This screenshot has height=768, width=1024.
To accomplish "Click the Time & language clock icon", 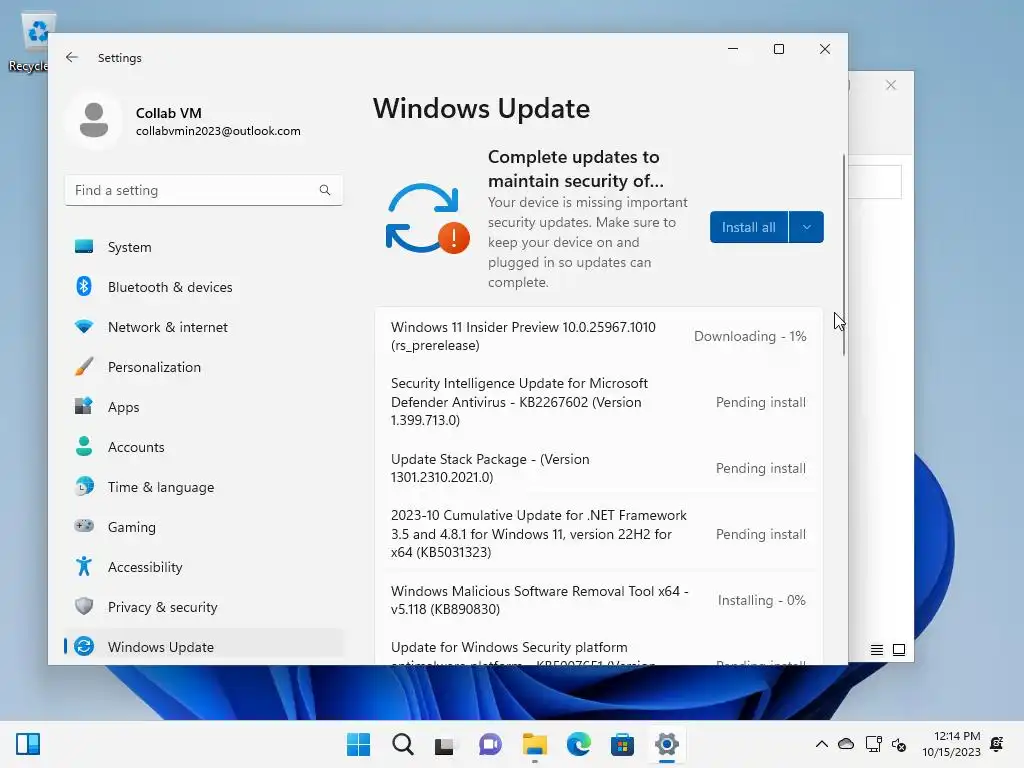I will [x=84, y=487].
